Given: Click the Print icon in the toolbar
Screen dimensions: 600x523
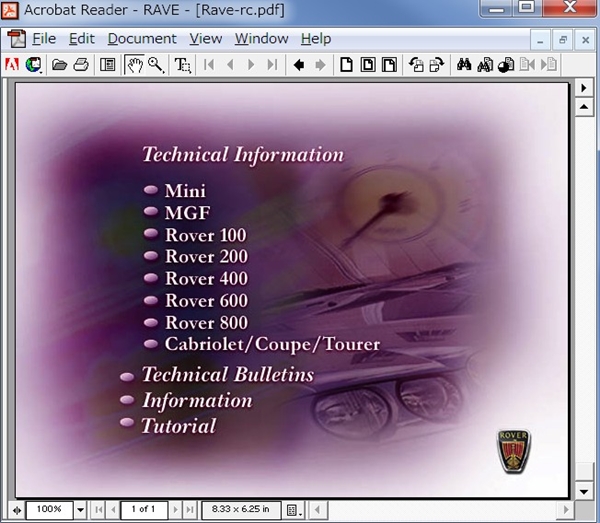Looking at the screenshot, I should point(81,65).
